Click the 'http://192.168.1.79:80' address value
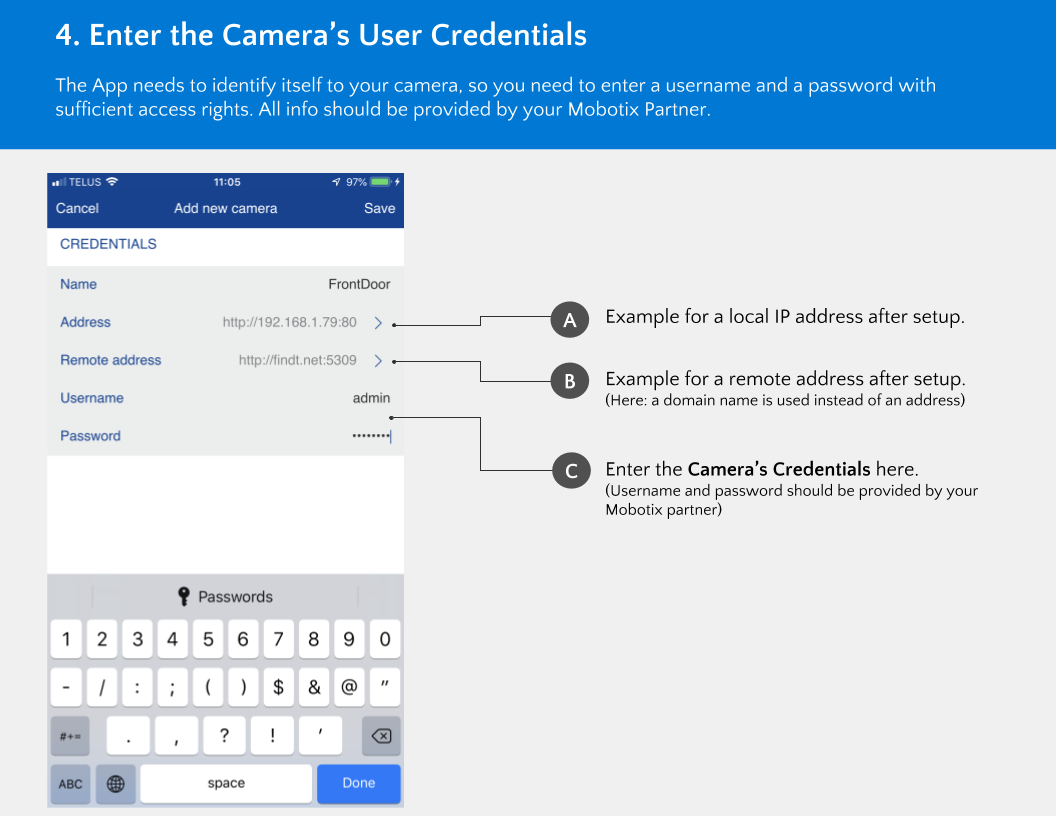This screenshot has height=816, width=1056. tap(290, 322)
